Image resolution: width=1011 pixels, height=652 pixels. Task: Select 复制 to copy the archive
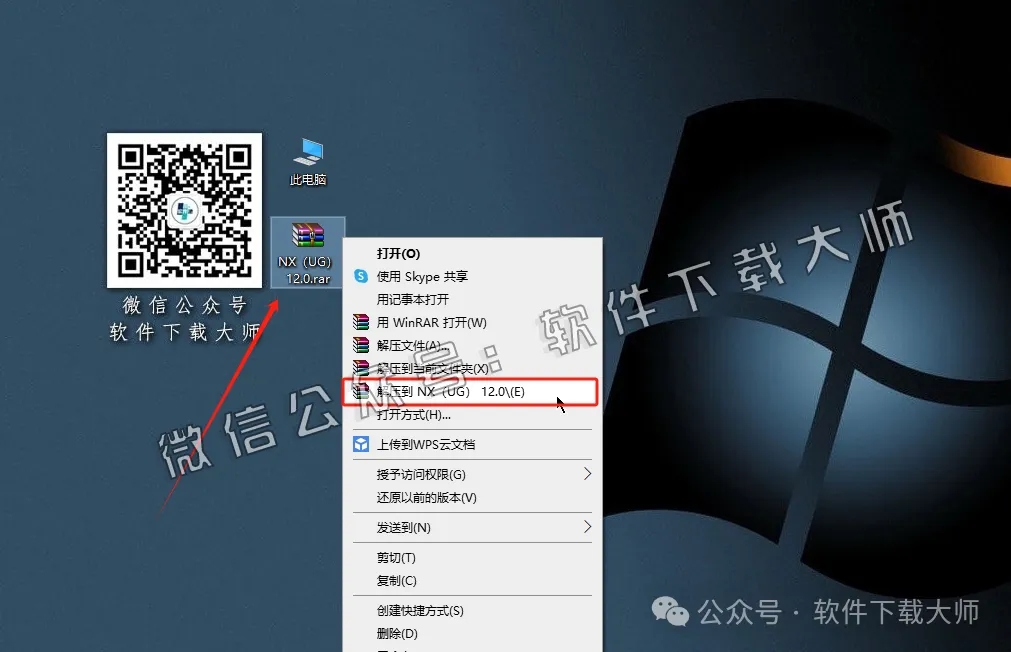[x=395, y=580]
